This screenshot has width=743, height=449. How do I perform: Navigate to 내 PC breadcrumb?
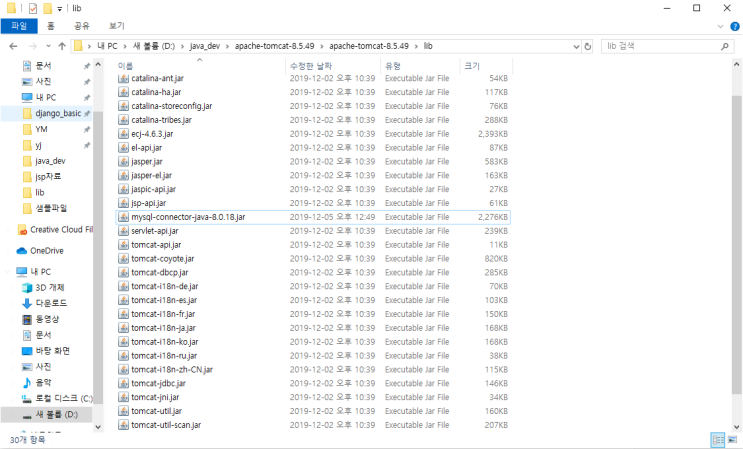(107, 46)
